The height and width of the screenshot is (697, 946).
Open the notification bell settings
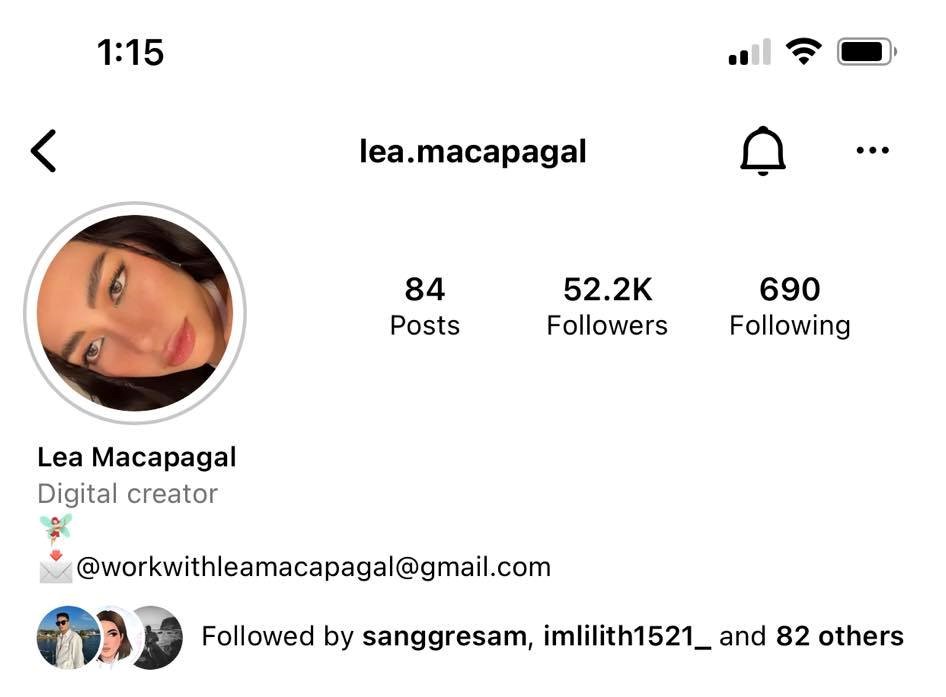click(x=763, y=151)
